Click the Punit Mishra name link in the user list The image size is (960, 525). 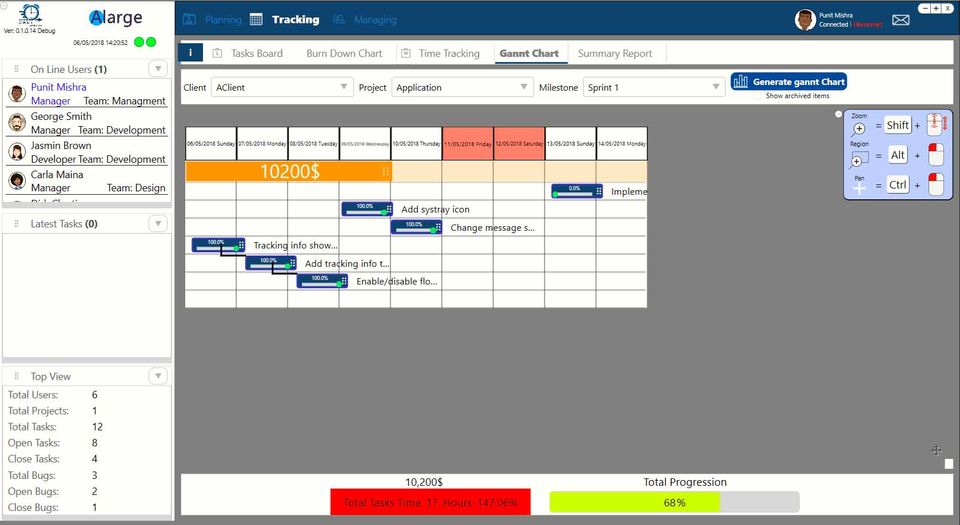click(x=59, y=87)
